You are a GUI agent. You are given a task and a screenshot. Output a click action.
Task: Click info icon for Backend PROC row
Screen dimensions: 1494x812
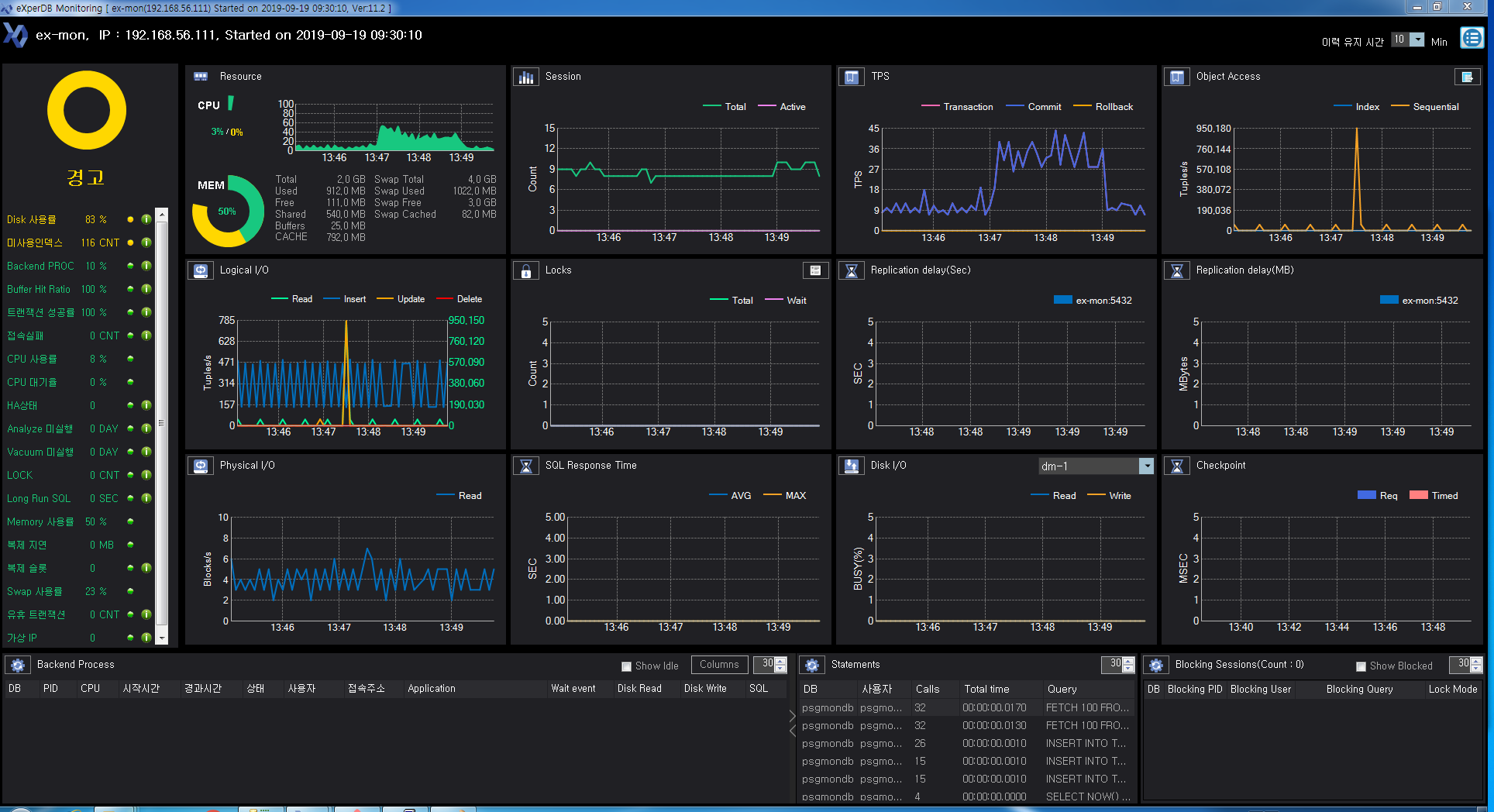point(146,266)
